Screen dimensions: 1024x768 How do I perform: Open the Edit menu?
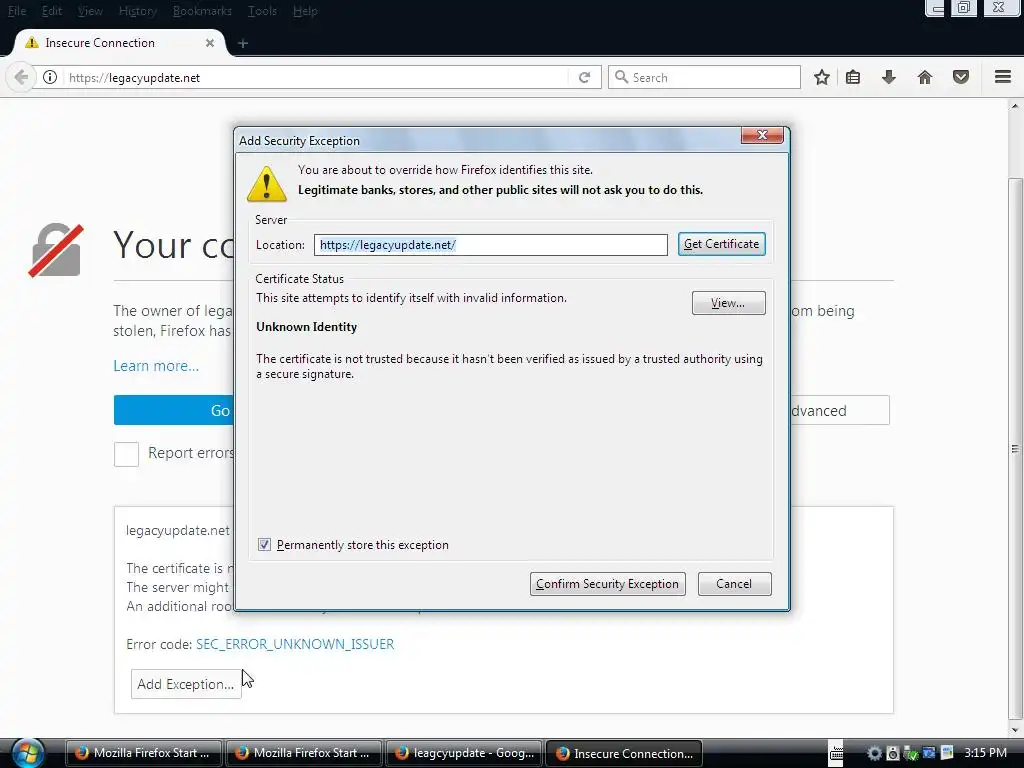pyautogui.click(x=52, y=11)
